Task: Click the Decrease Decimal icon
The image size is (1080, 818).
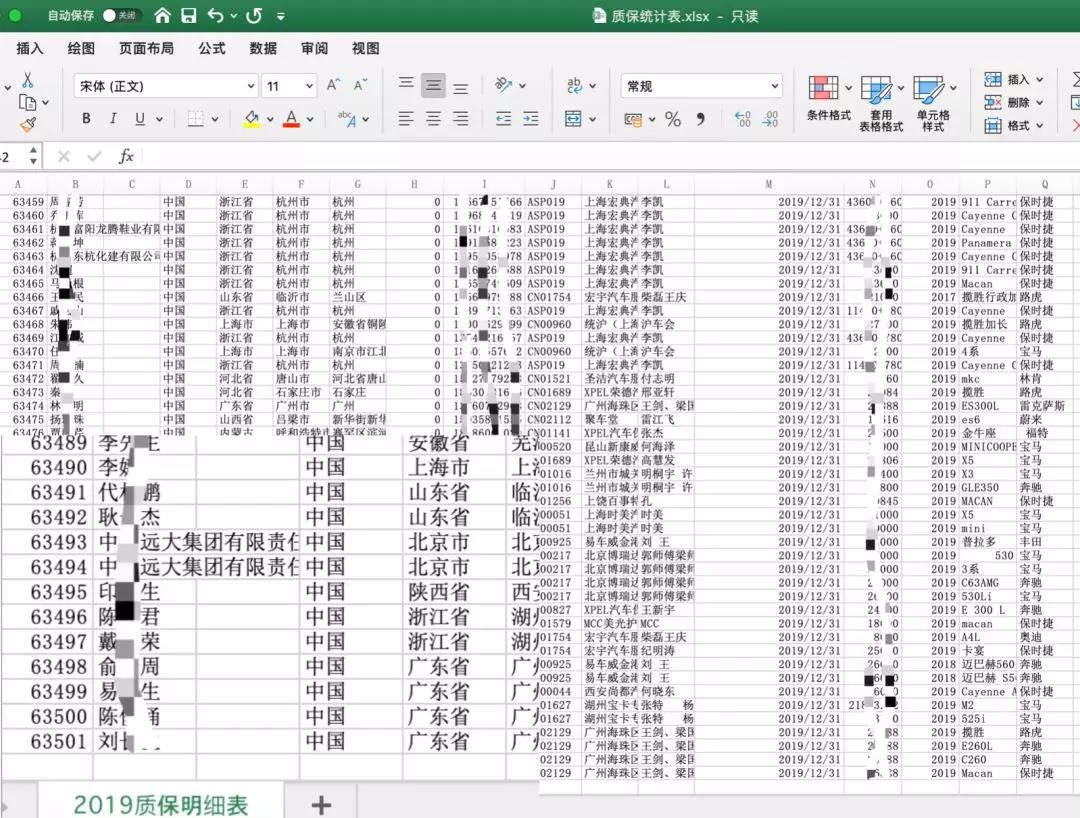Action: [770, 119]
